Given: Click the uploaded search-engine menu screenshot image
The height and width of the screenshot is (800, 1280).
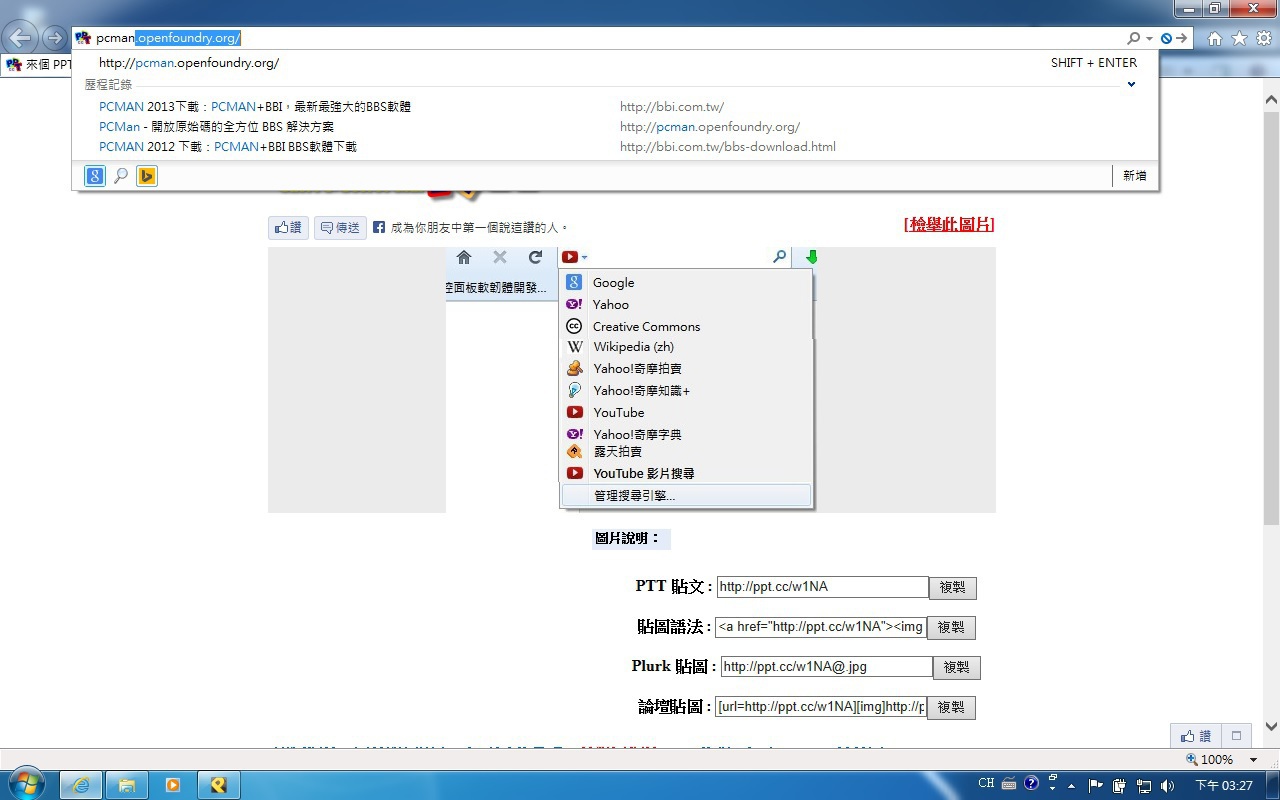Looking at the screenshot, I should click(x=631, y=380).
